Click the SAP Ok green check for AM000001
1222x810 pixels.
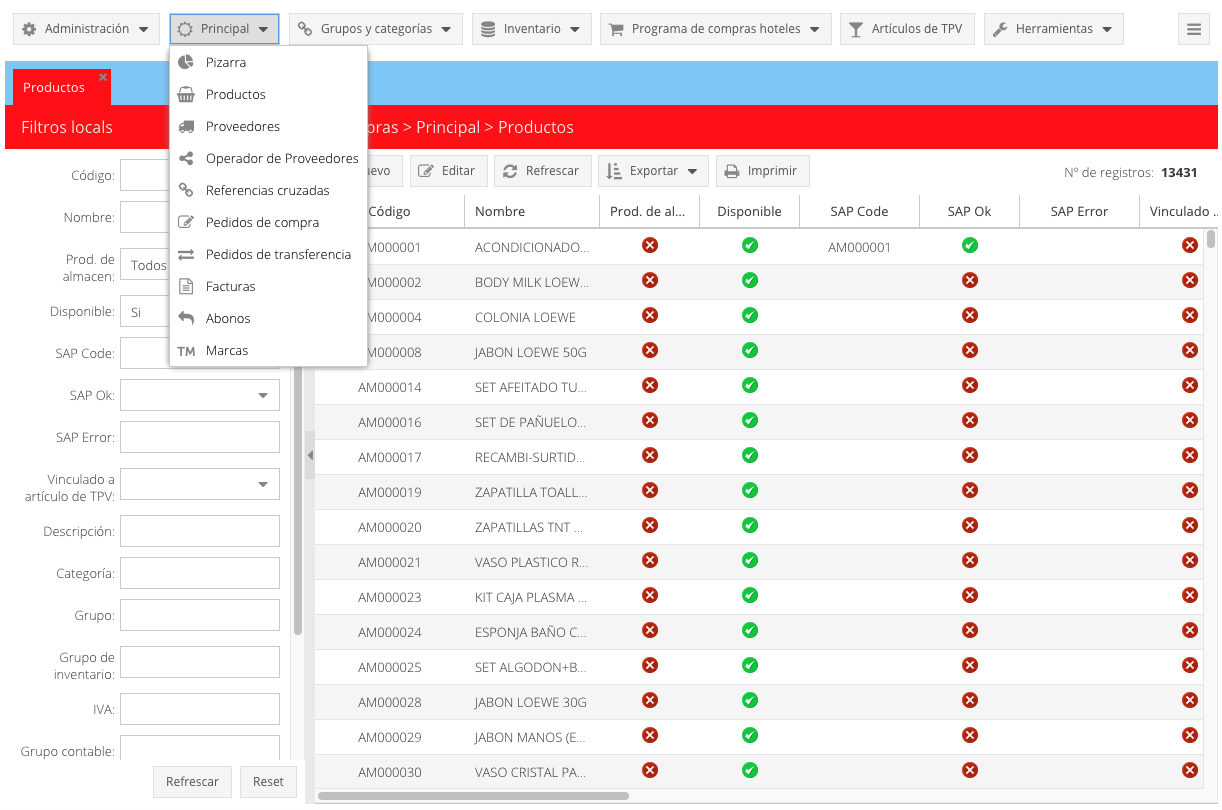point(970,245)
